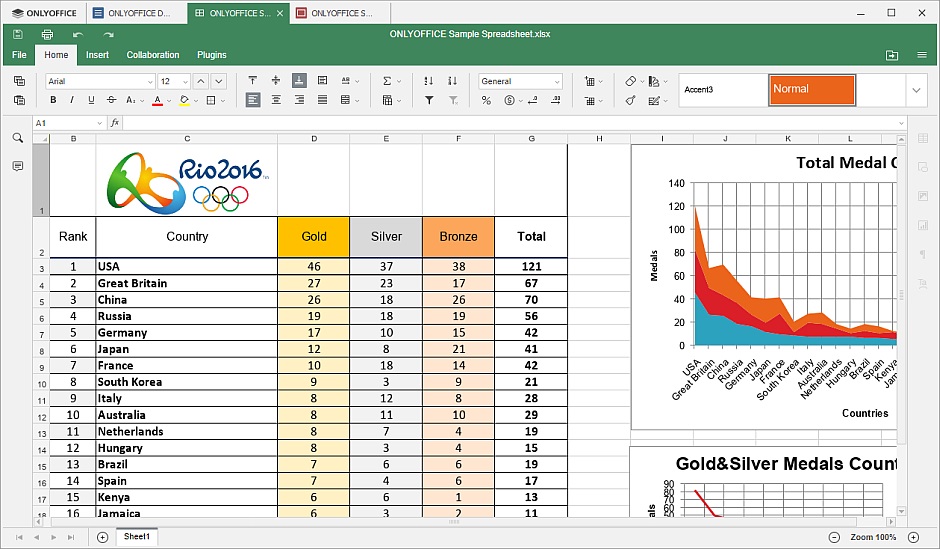Click the Copy Style paintbrush icon
The image size is (940, 549).
[x=630, y=100]
